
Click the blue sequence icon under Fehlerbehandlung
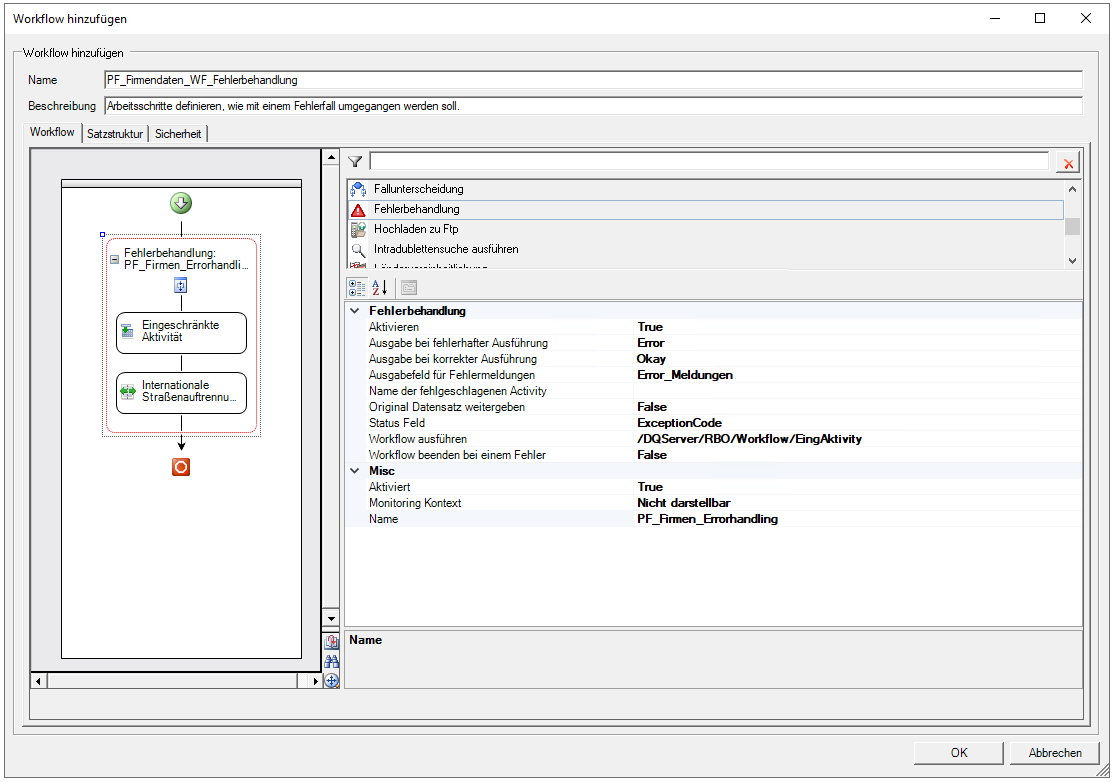181,285
